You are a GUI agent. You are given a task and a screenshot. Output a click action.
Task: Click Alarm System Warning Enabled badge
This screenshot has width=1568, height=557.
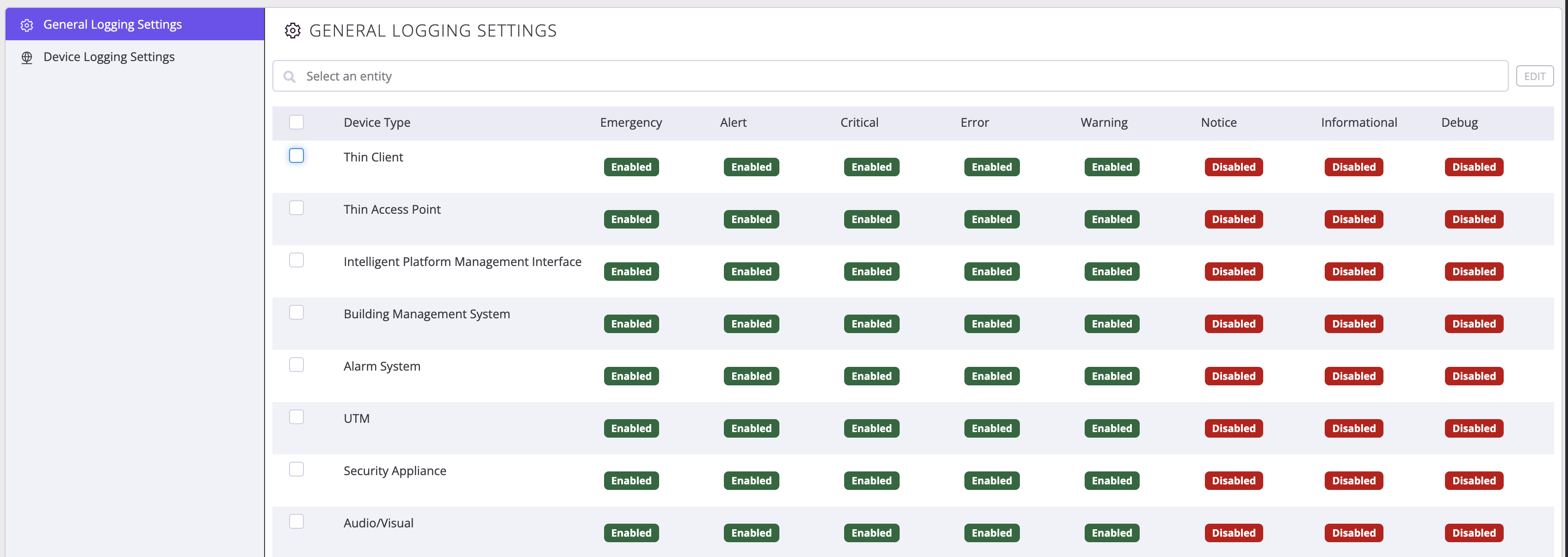[x=1111, y=376]
